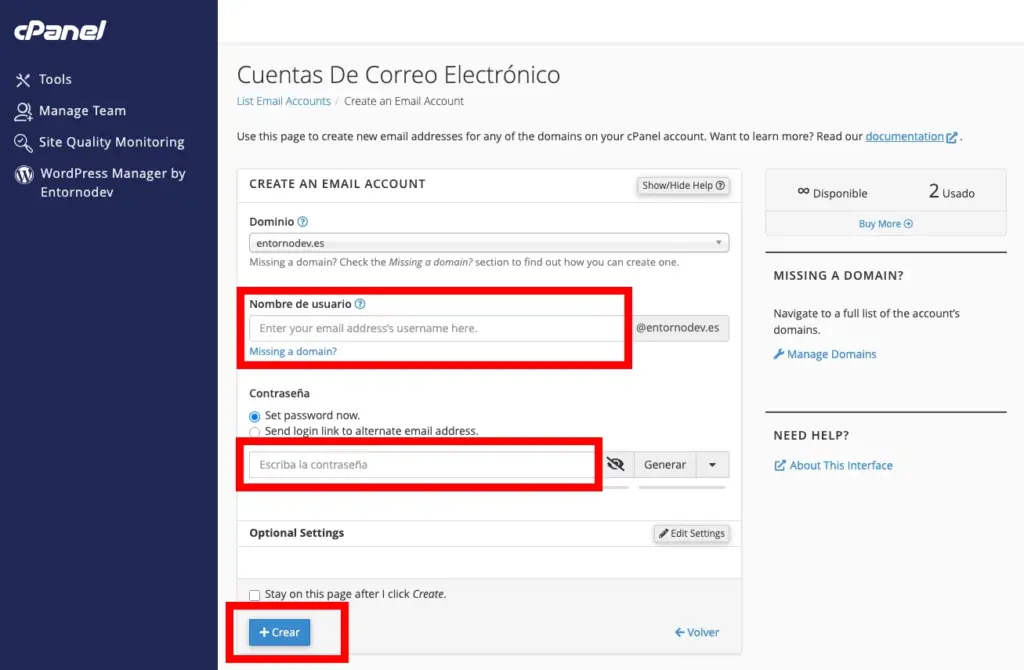Expand the Generar options dropdown arrow
This screenshot has height=670, width=1024.
[x=712, y=465]
